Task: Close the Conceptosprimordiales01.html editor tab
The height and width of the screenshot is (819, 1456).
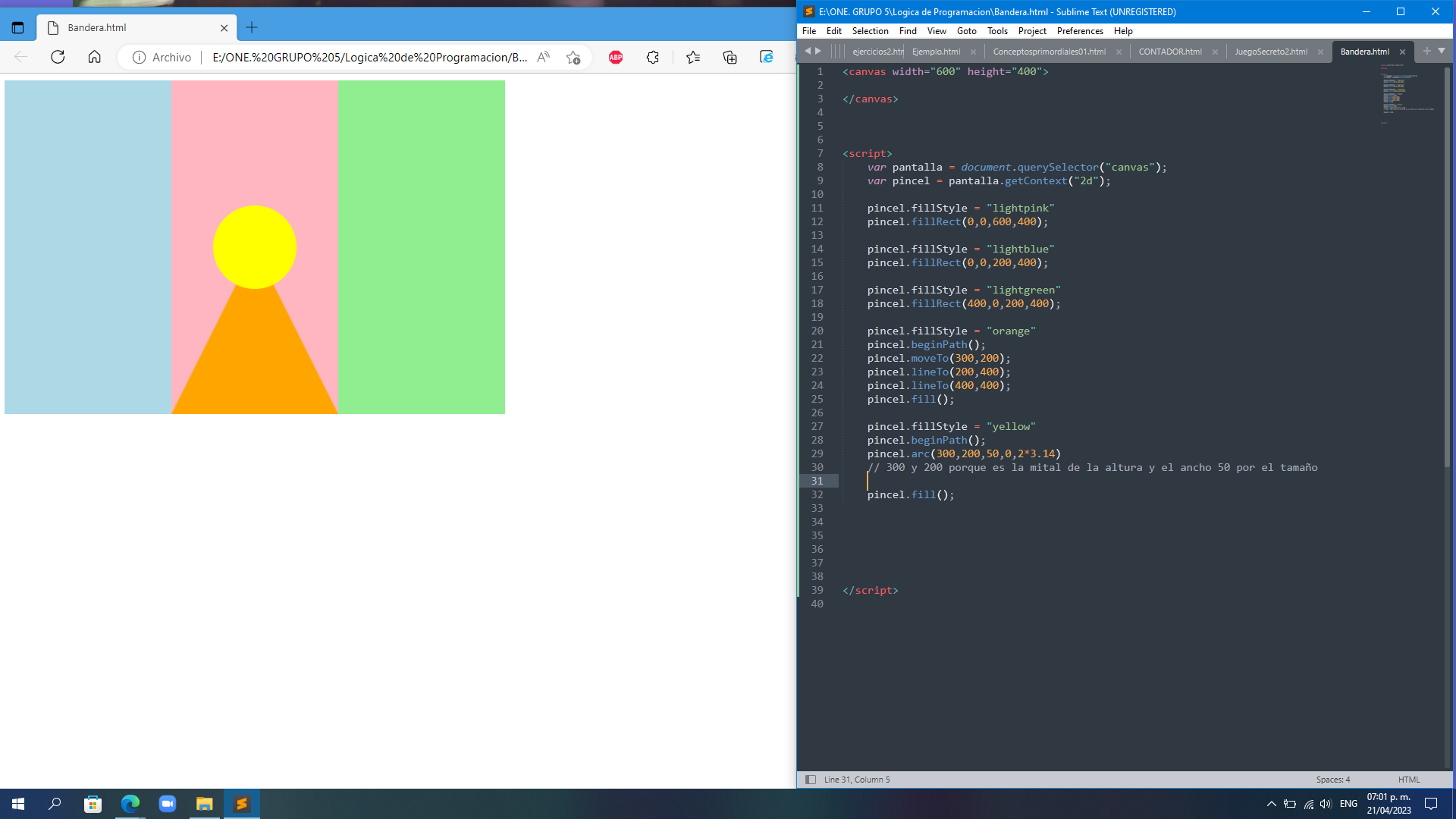Action: 1119,52
